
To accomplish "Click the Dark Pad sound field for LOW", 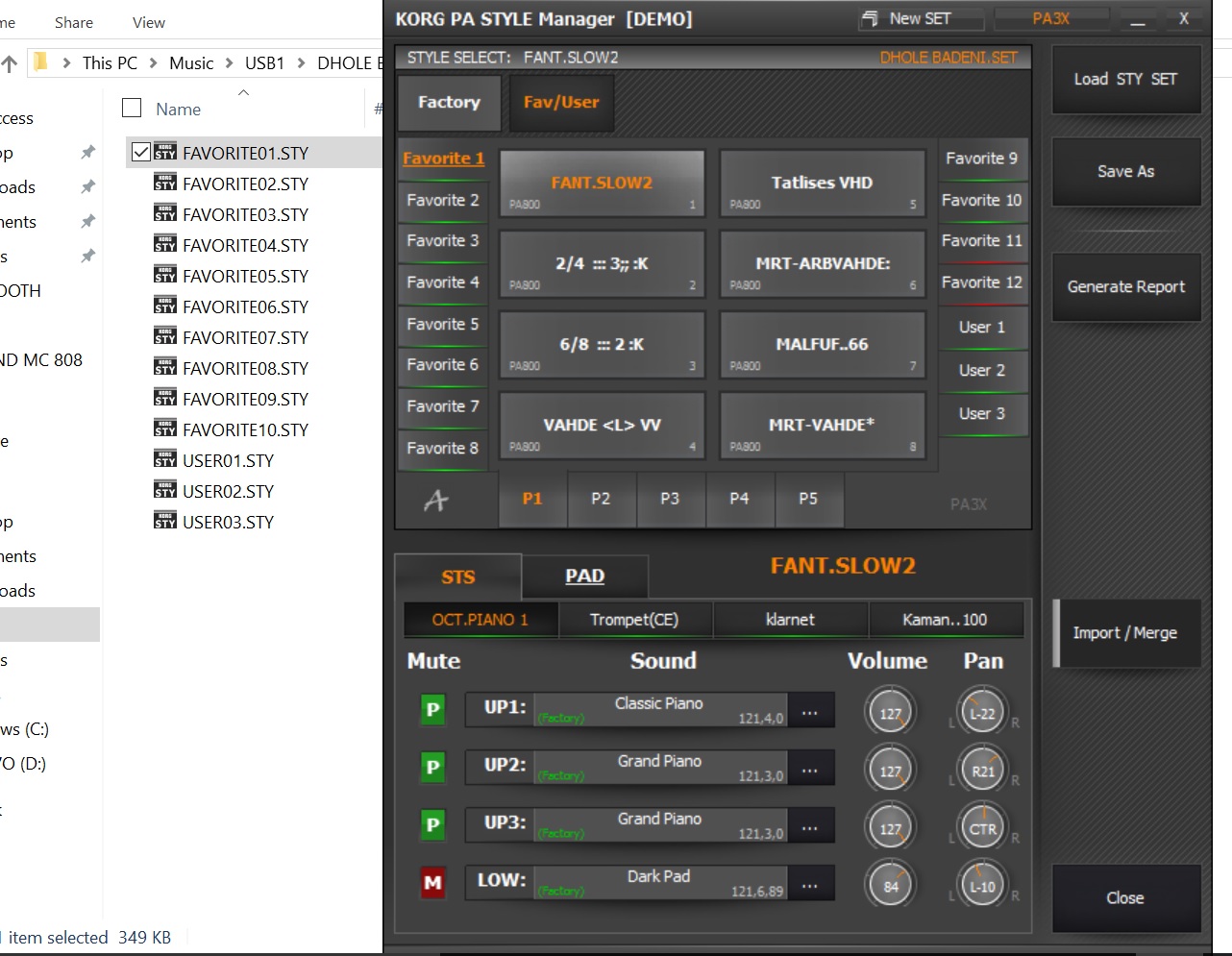I will click(x=660, y=884).
